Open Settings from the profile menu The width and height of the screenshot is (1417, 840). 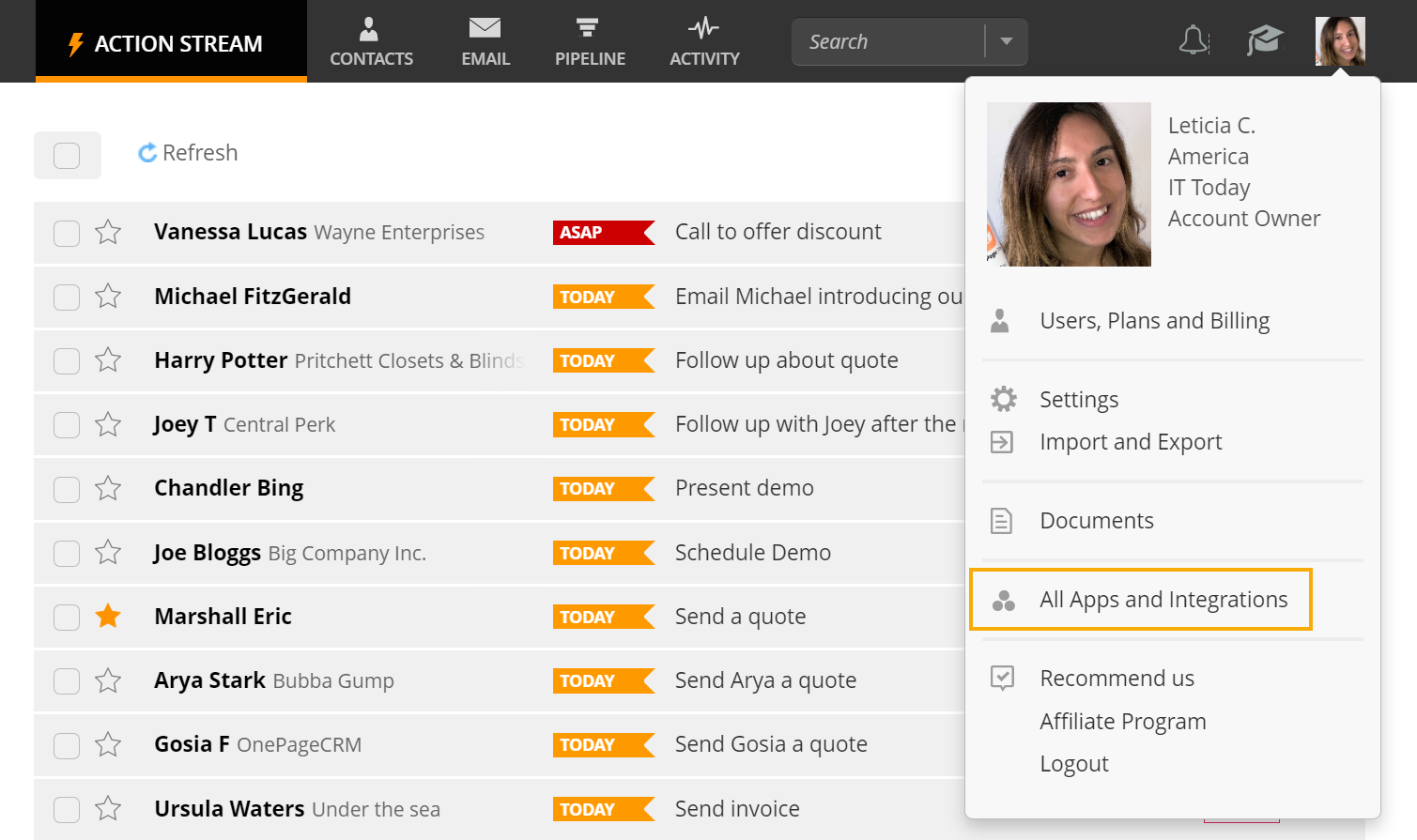coord(1079,400)
